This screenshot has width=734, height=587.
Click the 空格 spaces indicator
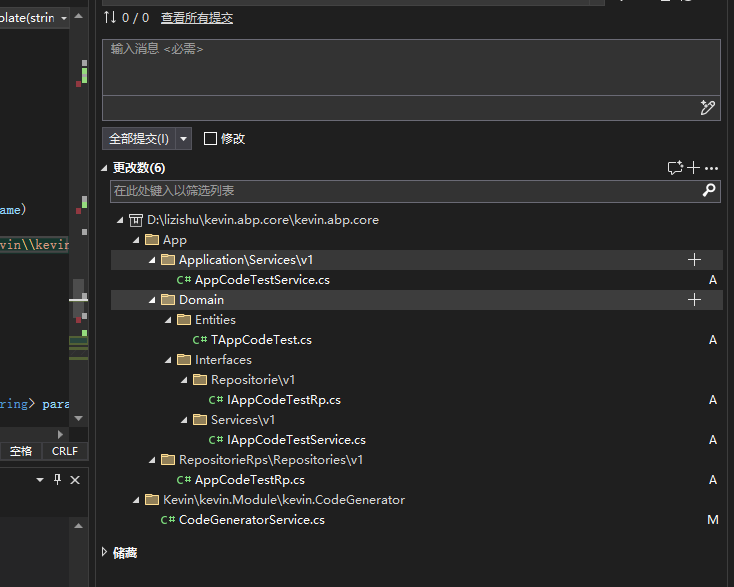tap(21, 451)
